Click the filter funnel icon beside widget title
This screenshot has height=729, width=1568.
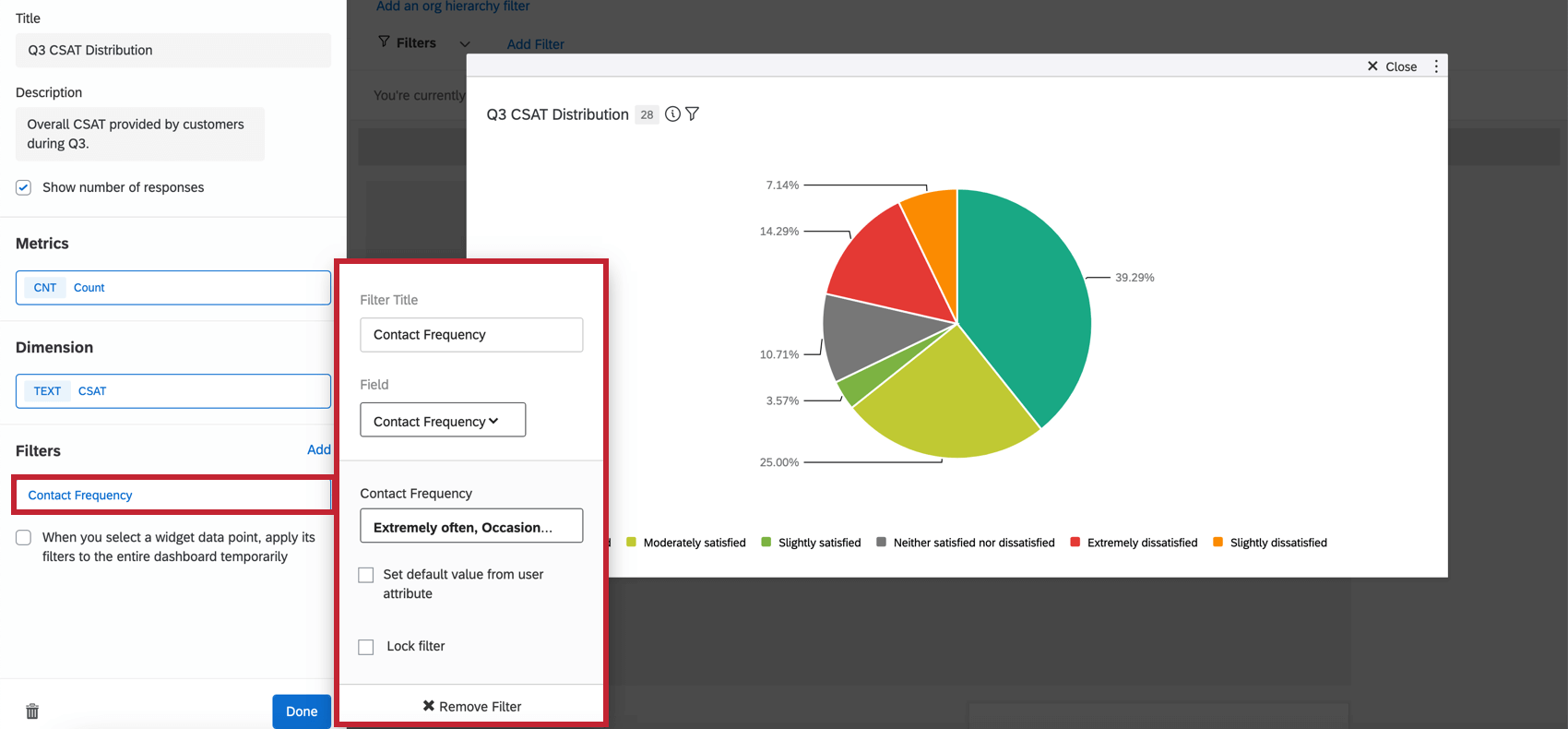click(693, 114)
